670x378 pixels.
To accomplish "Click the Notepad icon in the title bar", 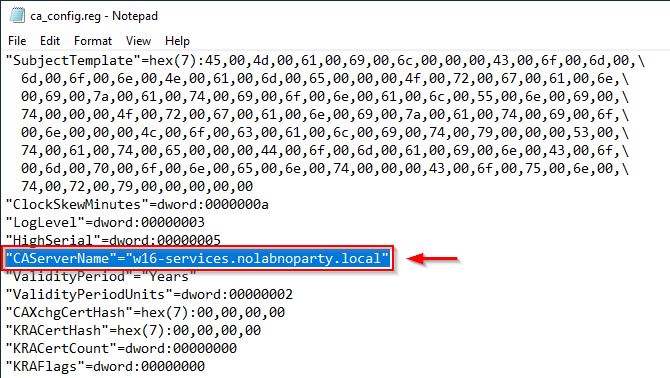I will coord(18,16).
